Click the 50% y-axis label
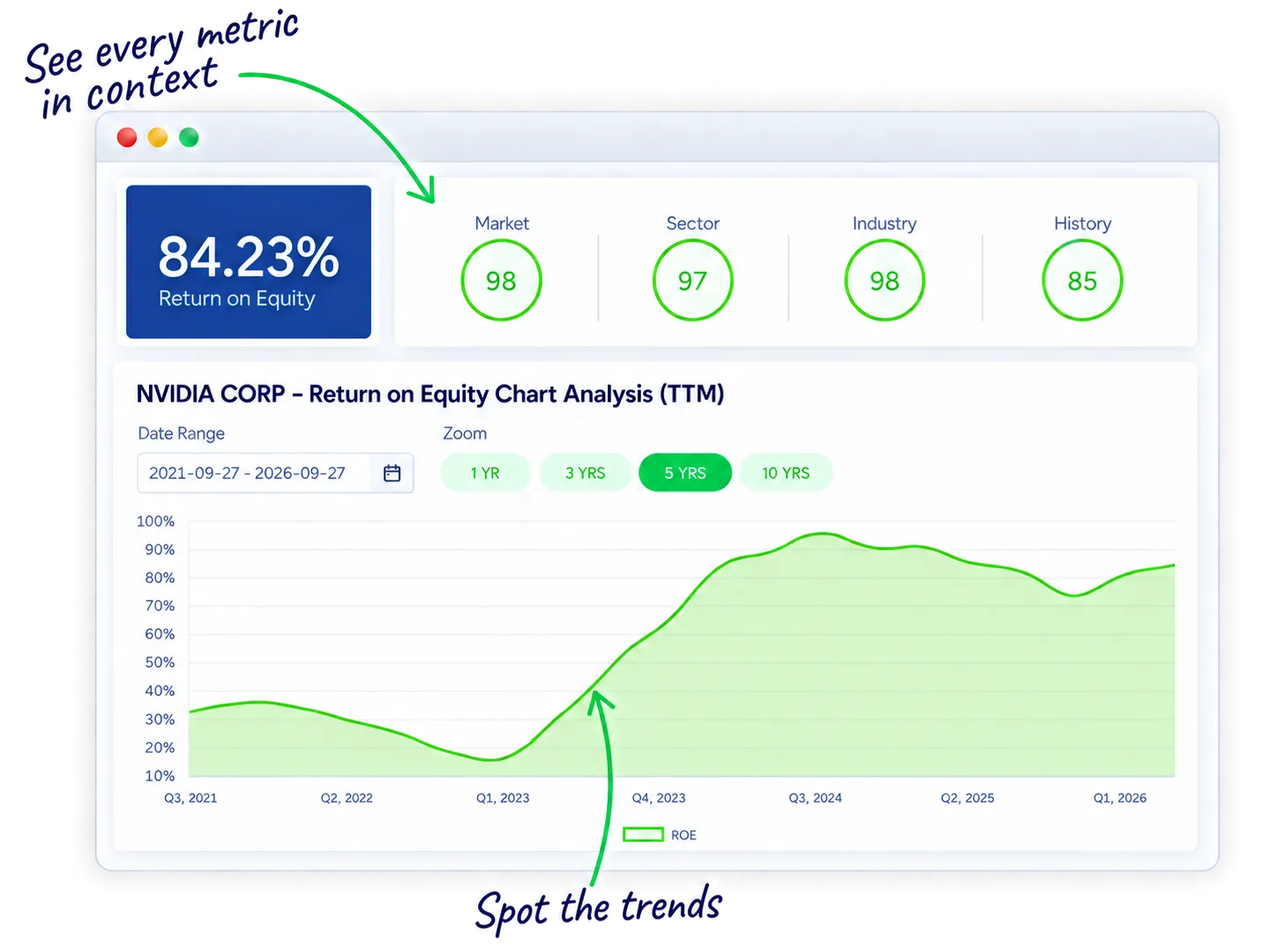The image size is (1270, 952). (x=160, y=663)
